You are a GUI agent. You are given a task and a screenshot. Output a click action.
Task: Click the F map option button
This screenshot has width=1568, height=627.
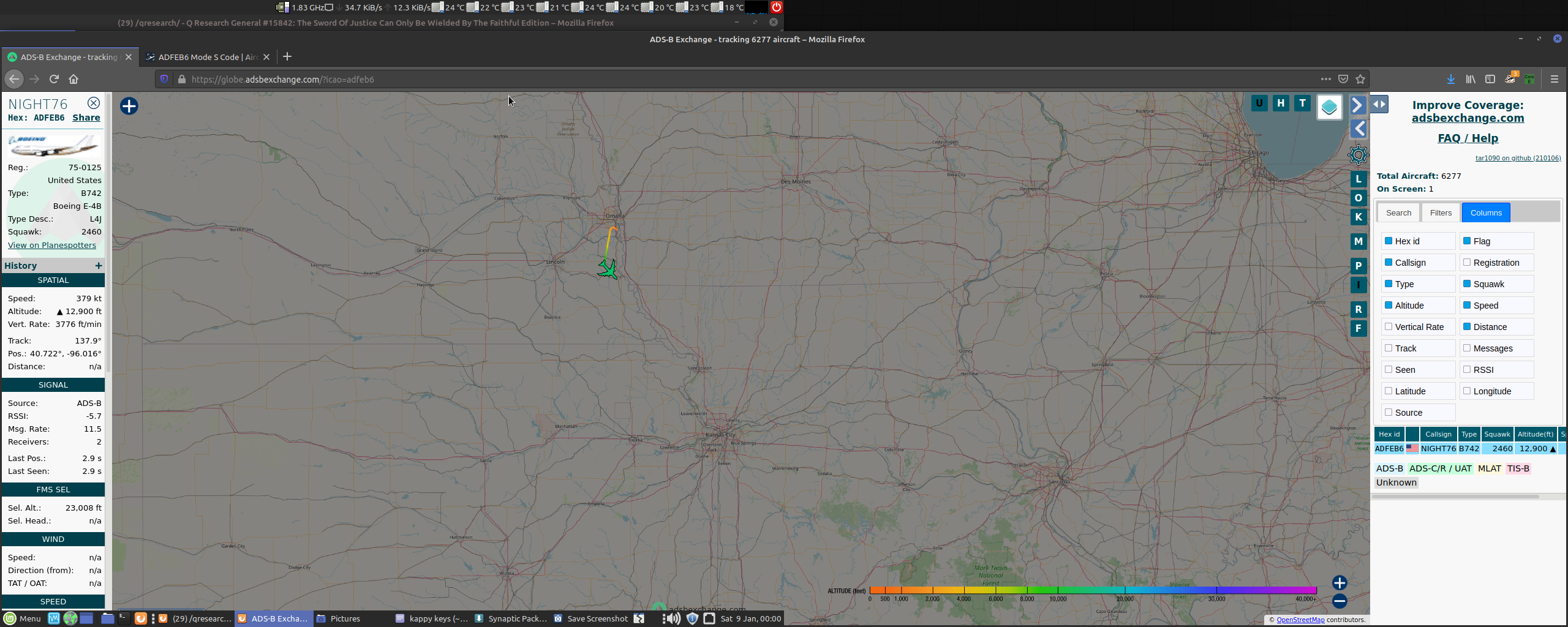1359,328
